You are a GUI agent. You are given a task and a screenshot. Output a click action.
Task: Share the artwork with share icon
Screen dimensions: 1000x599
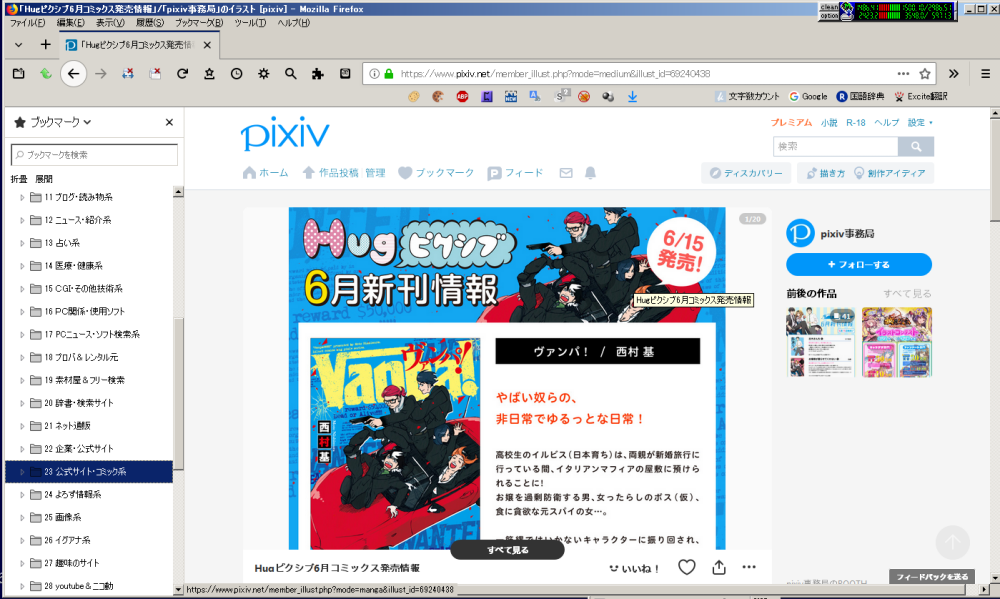pyautogui.click(x=719, y=567)
